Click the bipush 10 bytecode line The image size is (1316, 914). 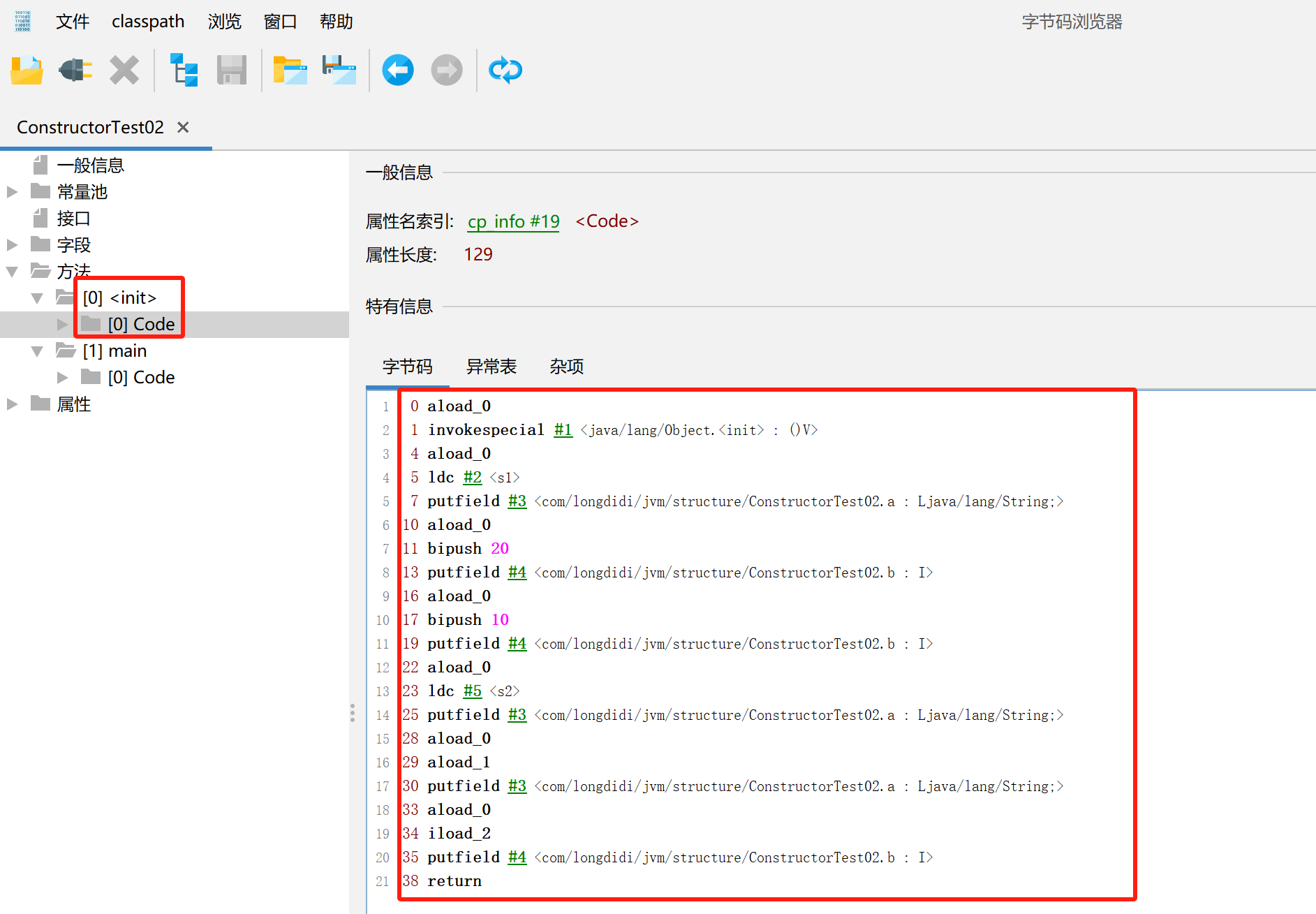(x=468, y=619)
